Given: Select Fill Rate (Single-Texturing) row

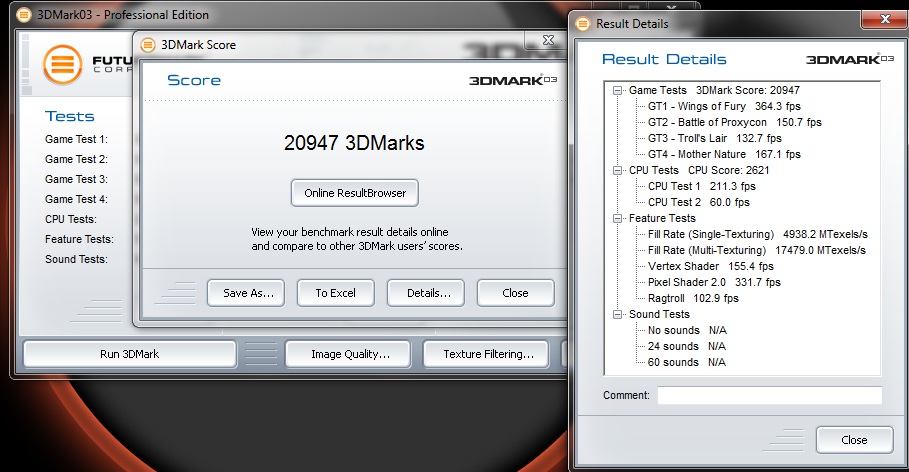Looking at the screenshot, I should pyautogui.click(x=758, y=234).
